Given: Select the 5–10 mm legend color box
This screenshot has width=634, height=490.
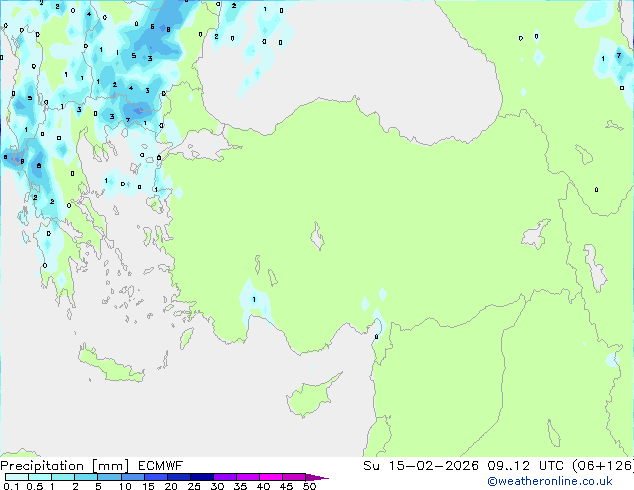Looking at the screenshot, I should click(x=109, y=477).
